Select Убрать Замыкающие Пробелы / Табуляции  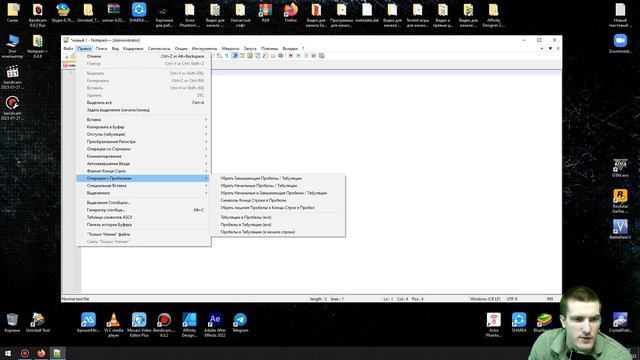click(278, 178)
